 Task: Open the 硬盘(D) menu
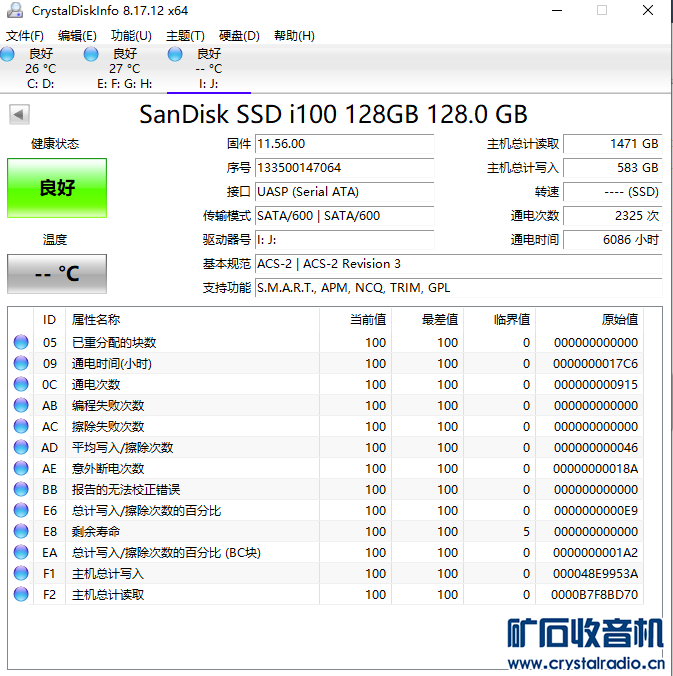click(239, 35)
